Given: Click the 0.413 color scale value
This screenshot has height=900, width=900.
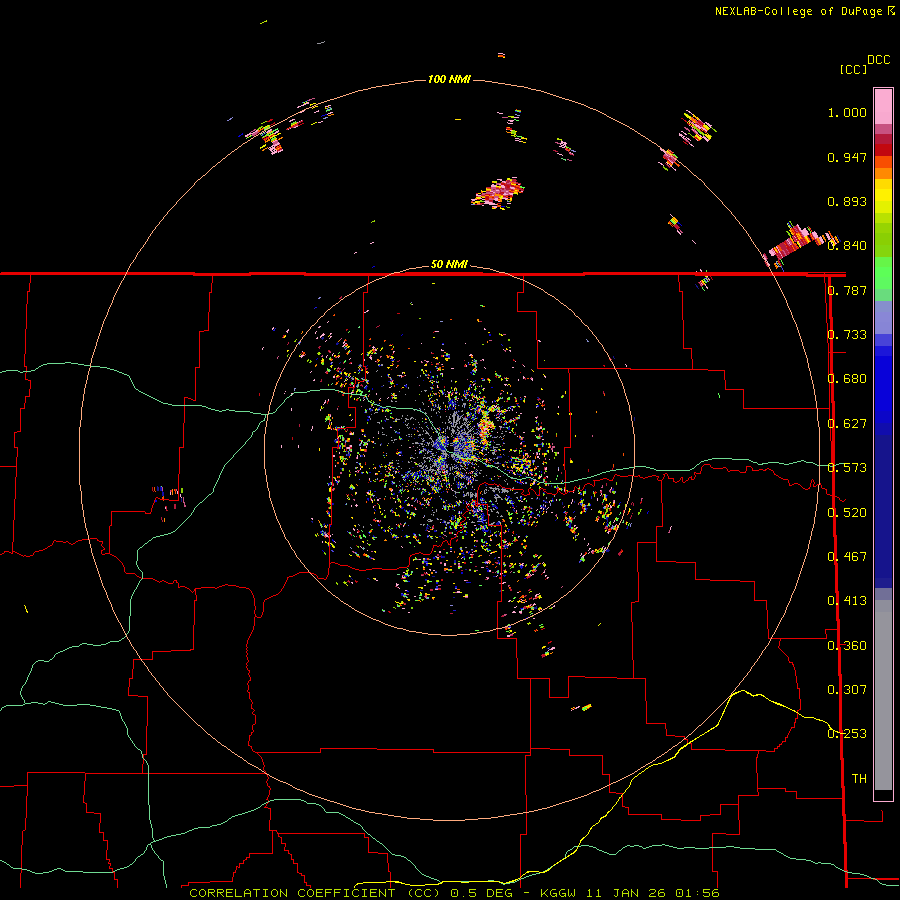Looking at the screenshot, I should click(847, 601).
